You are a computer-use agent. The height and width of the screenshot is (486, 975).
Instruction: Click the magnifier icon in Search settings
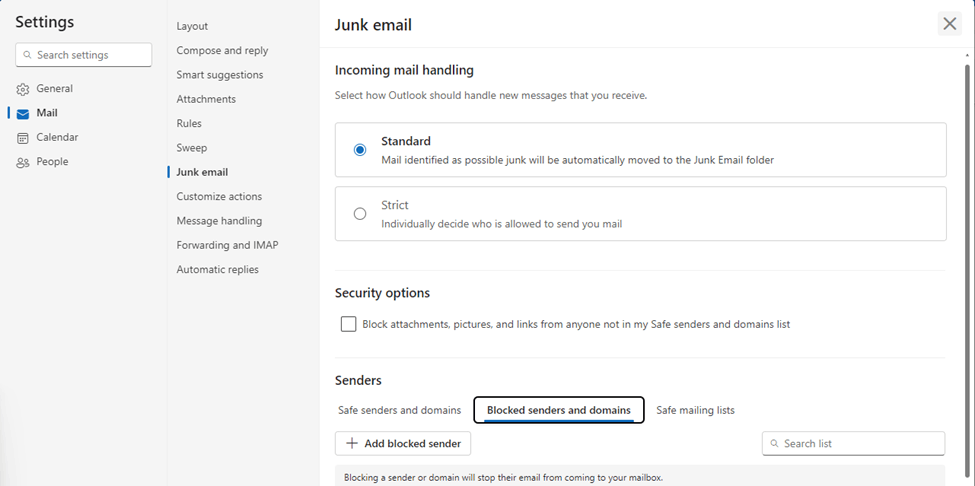pos(27,55)
